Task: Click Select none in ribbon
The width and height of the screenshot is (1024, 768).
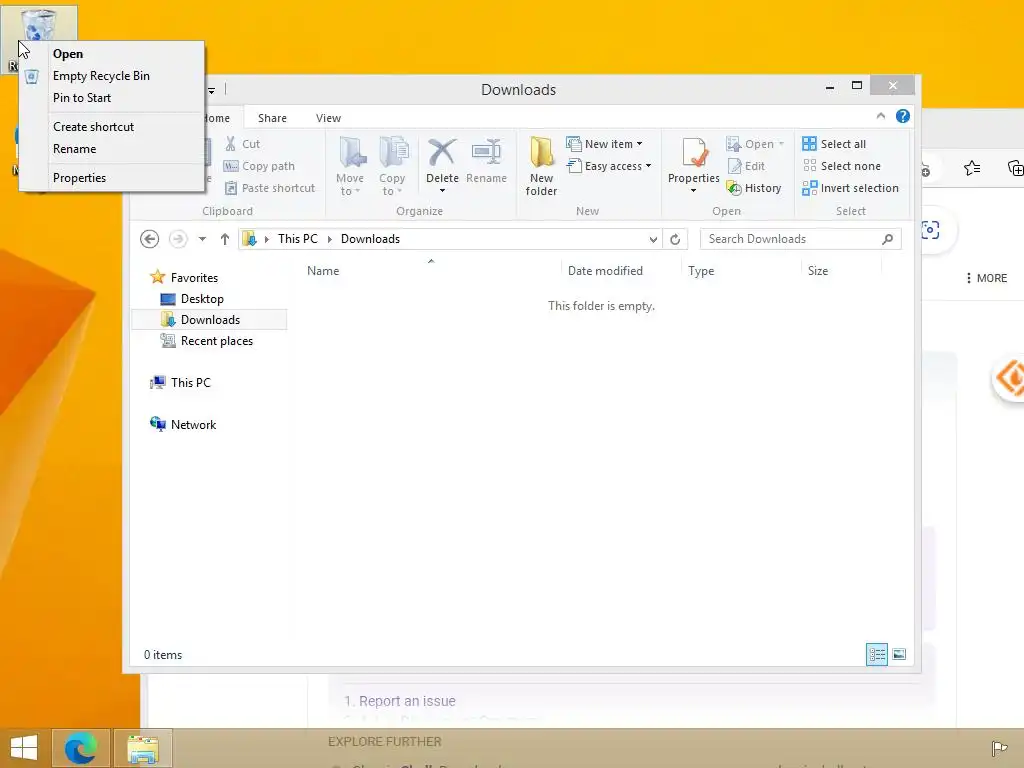Action: (x=841, y=166)
